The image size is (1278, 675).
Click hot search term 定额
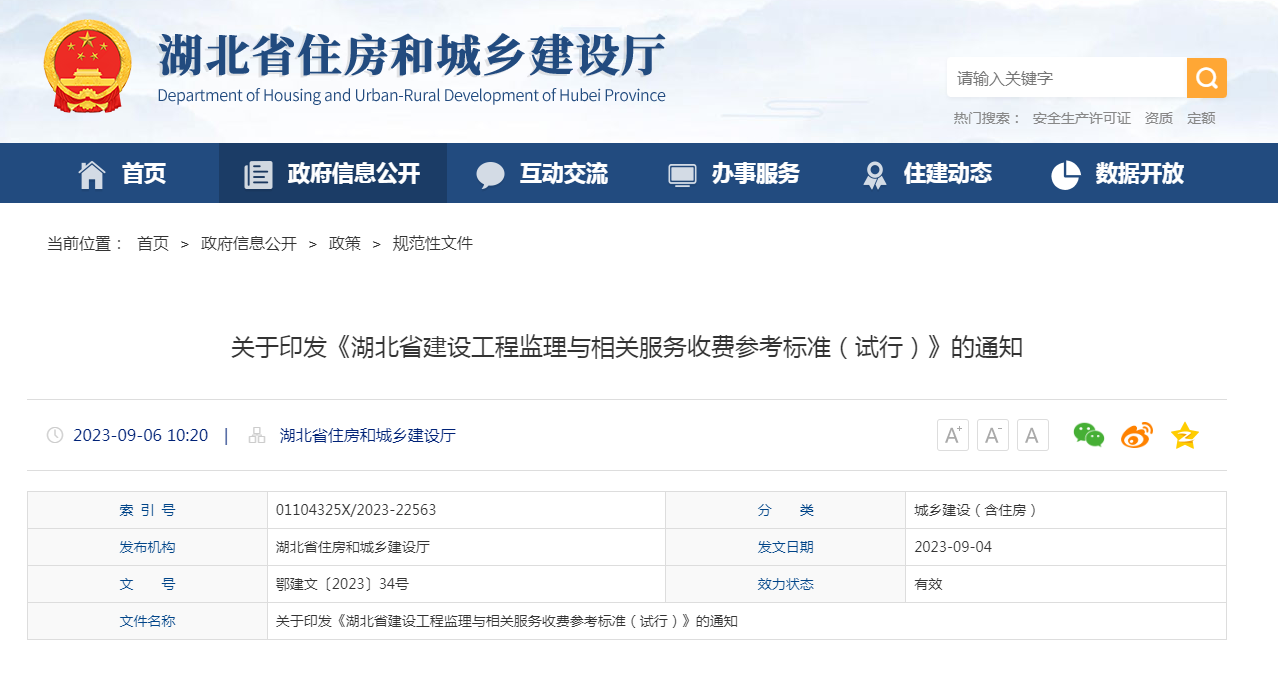1201,118
